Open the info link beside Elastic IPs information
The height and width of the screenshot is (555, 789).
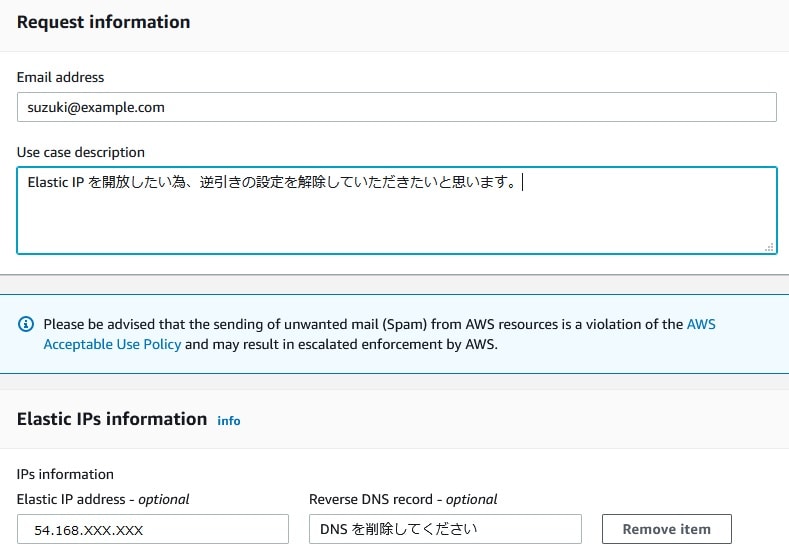228,421
